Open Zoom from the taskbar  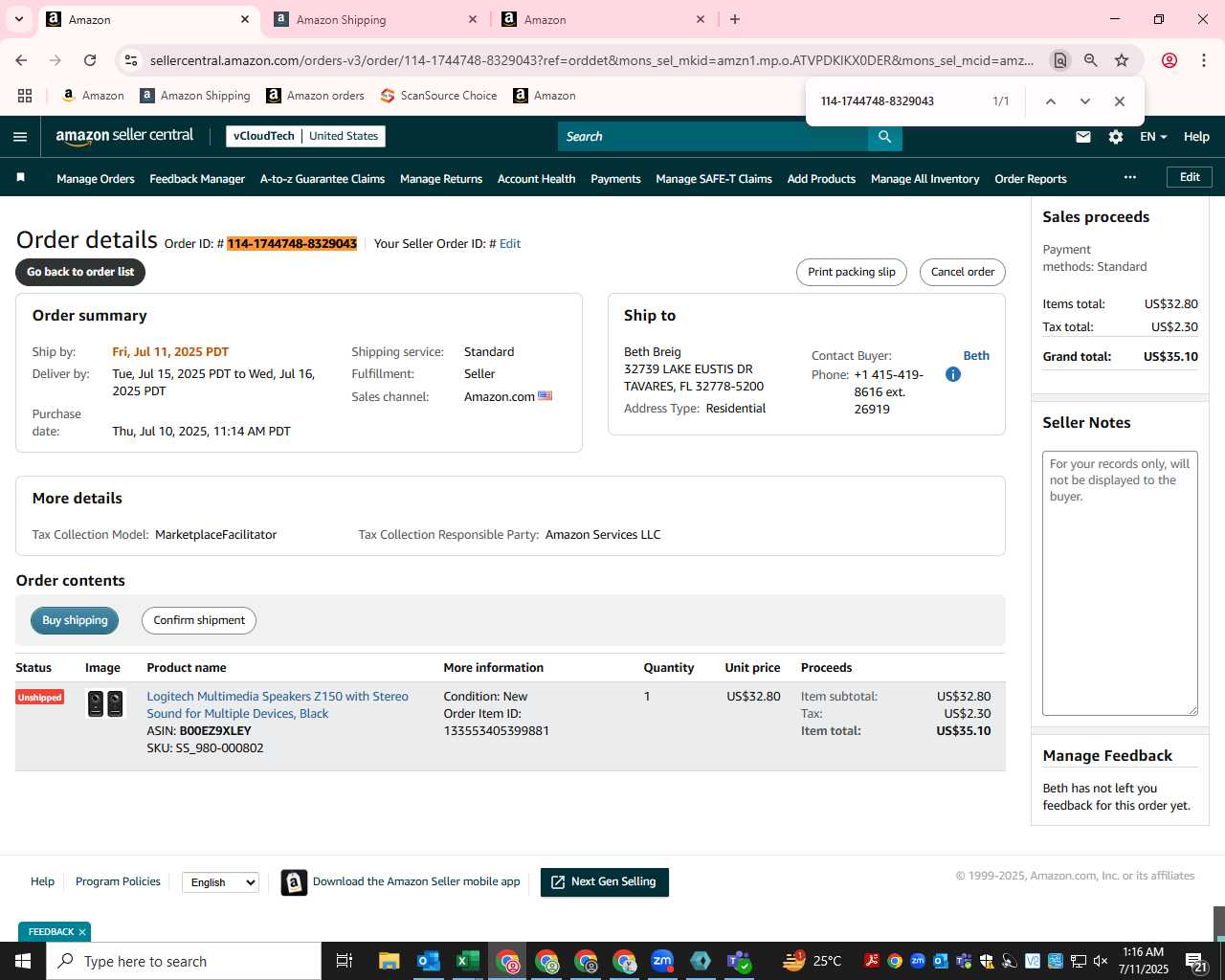click(662, 961)
